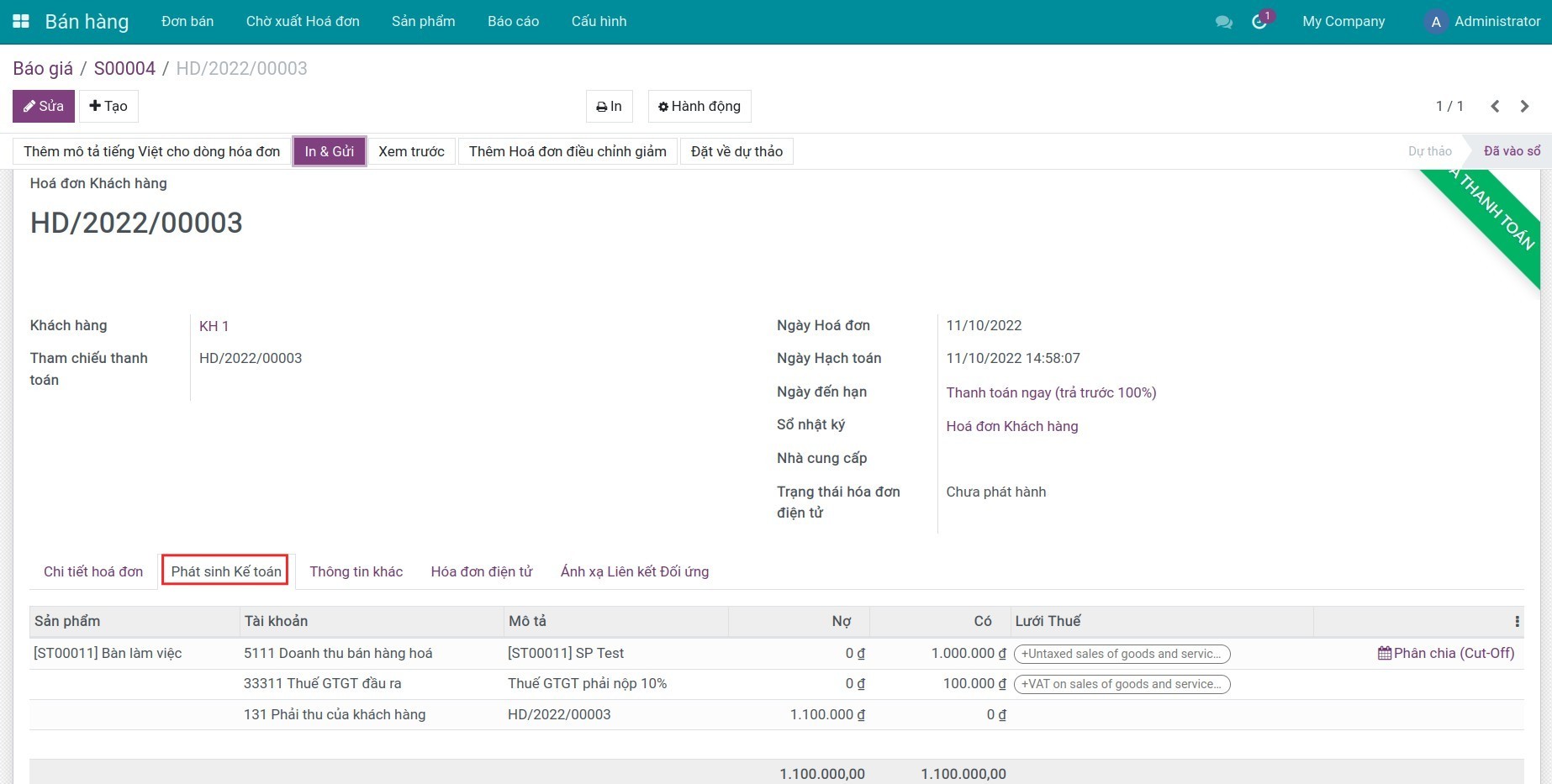Image resolution: width=1552 pixels, height=784 pixels.
Task: Open the Báo cáo menu
Action: click(x=513, y=21)
